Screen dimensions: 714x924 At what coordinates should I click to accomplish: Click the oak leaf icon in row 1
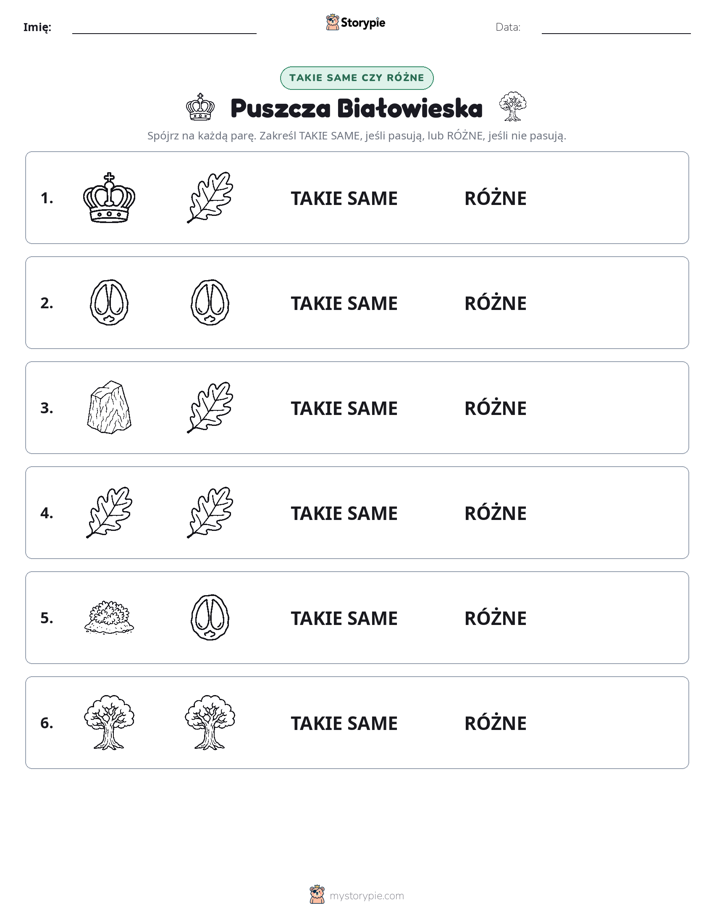click(210, 197)
